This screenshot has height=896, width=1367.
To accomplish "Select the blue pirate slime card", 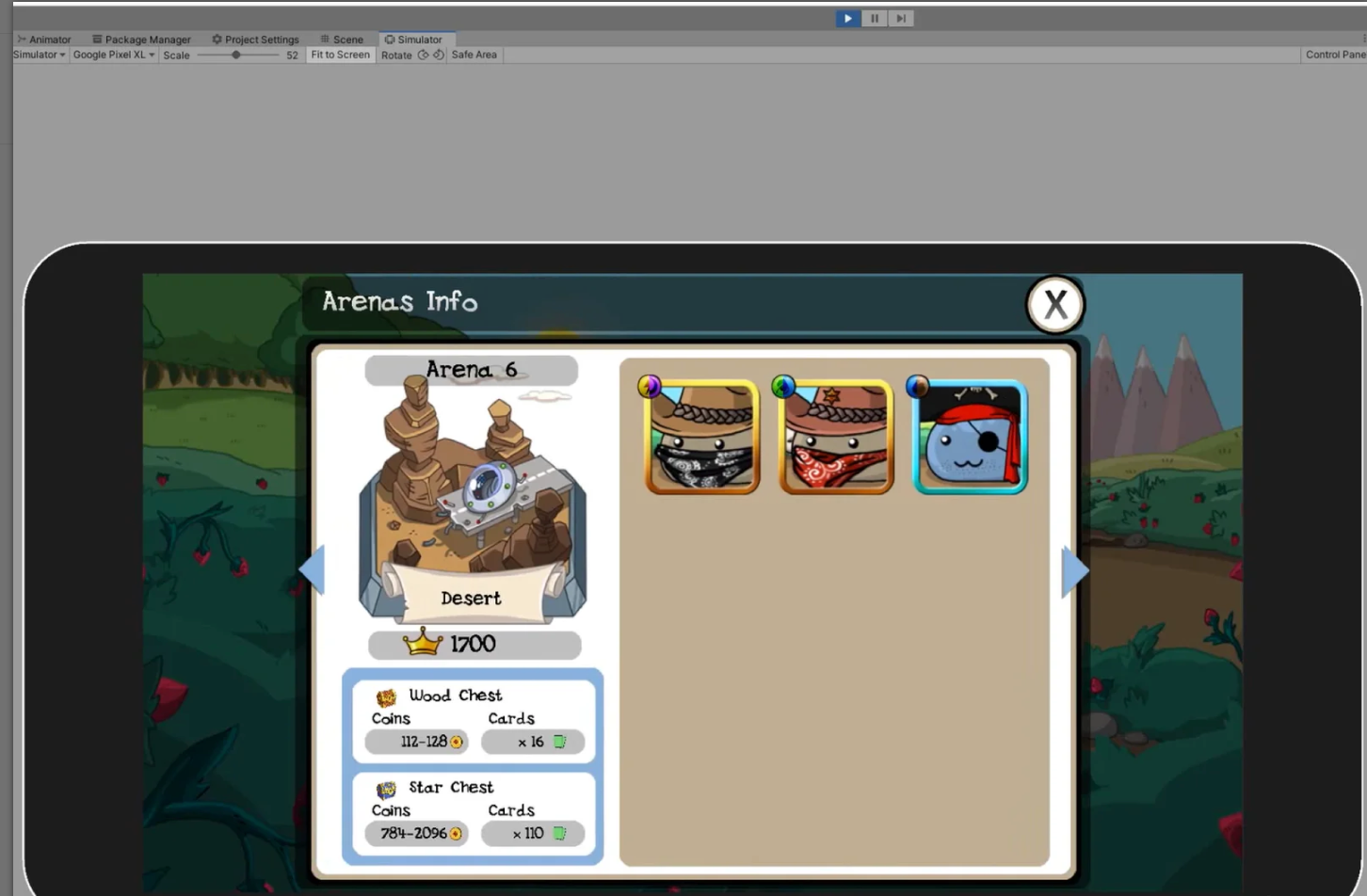I will (x=970, y=437).
